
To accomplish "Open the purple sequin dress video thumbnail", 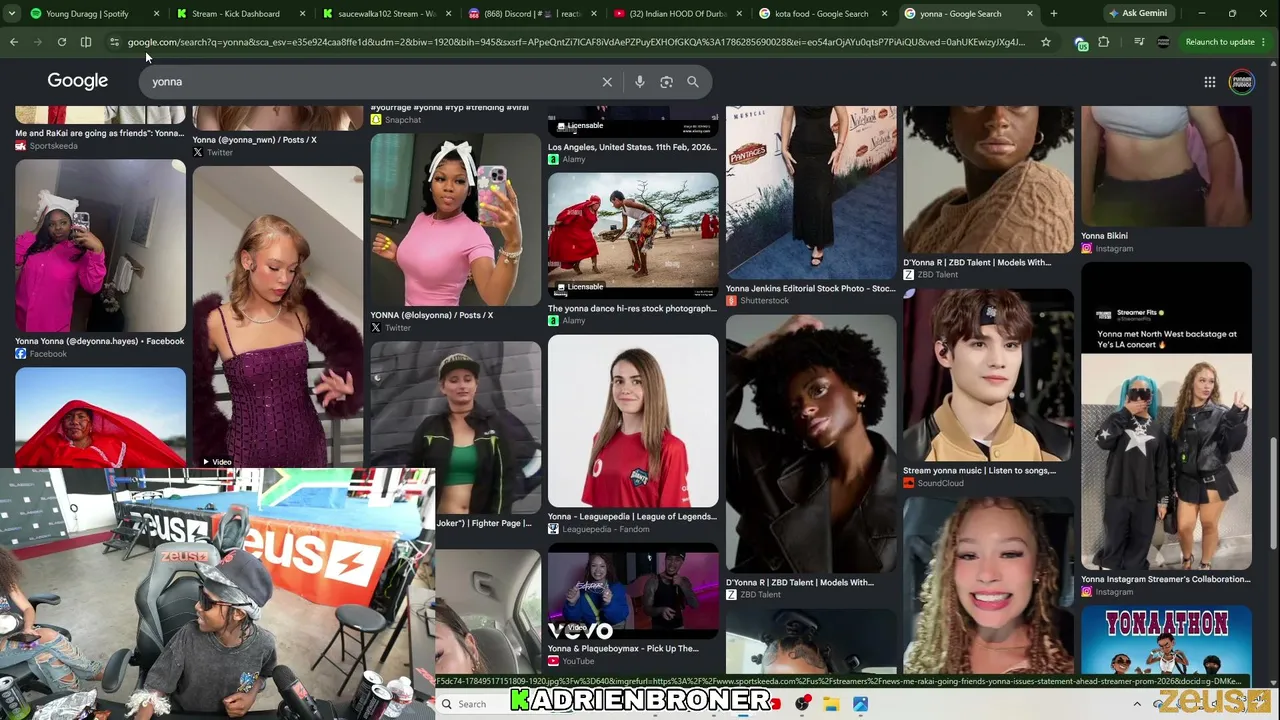I will pos(278,317).
